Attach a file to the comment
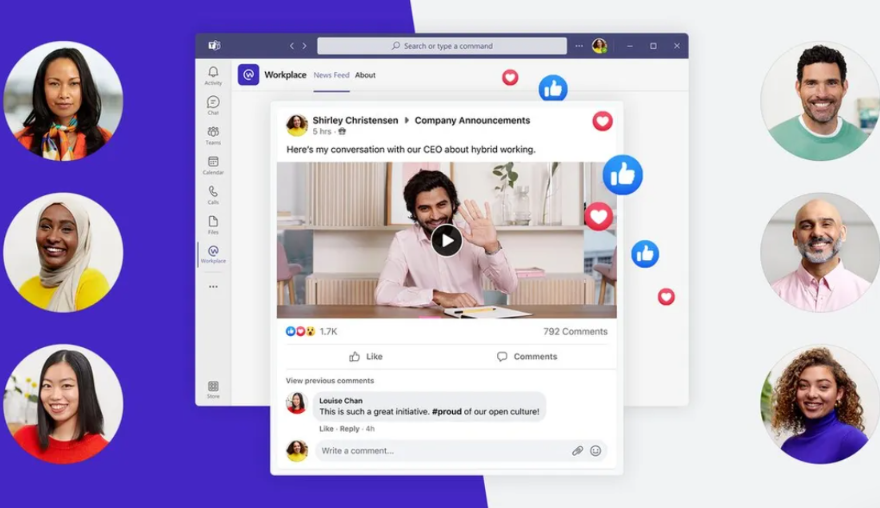Image resolution: width=880 pixels, height=508 pixels. (578, 451)
